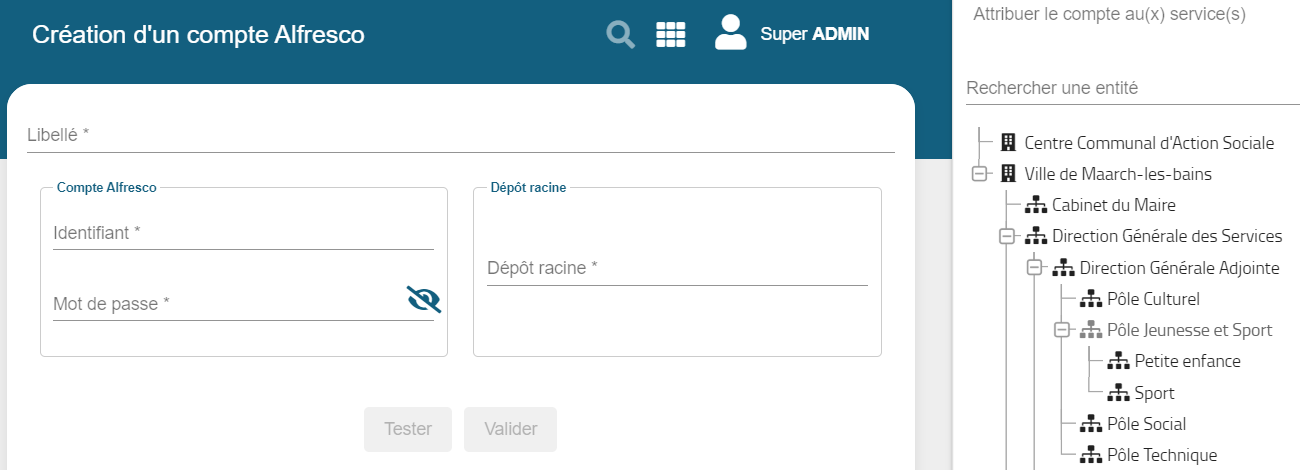Toggle password visibility eye icon

[423, 299]
